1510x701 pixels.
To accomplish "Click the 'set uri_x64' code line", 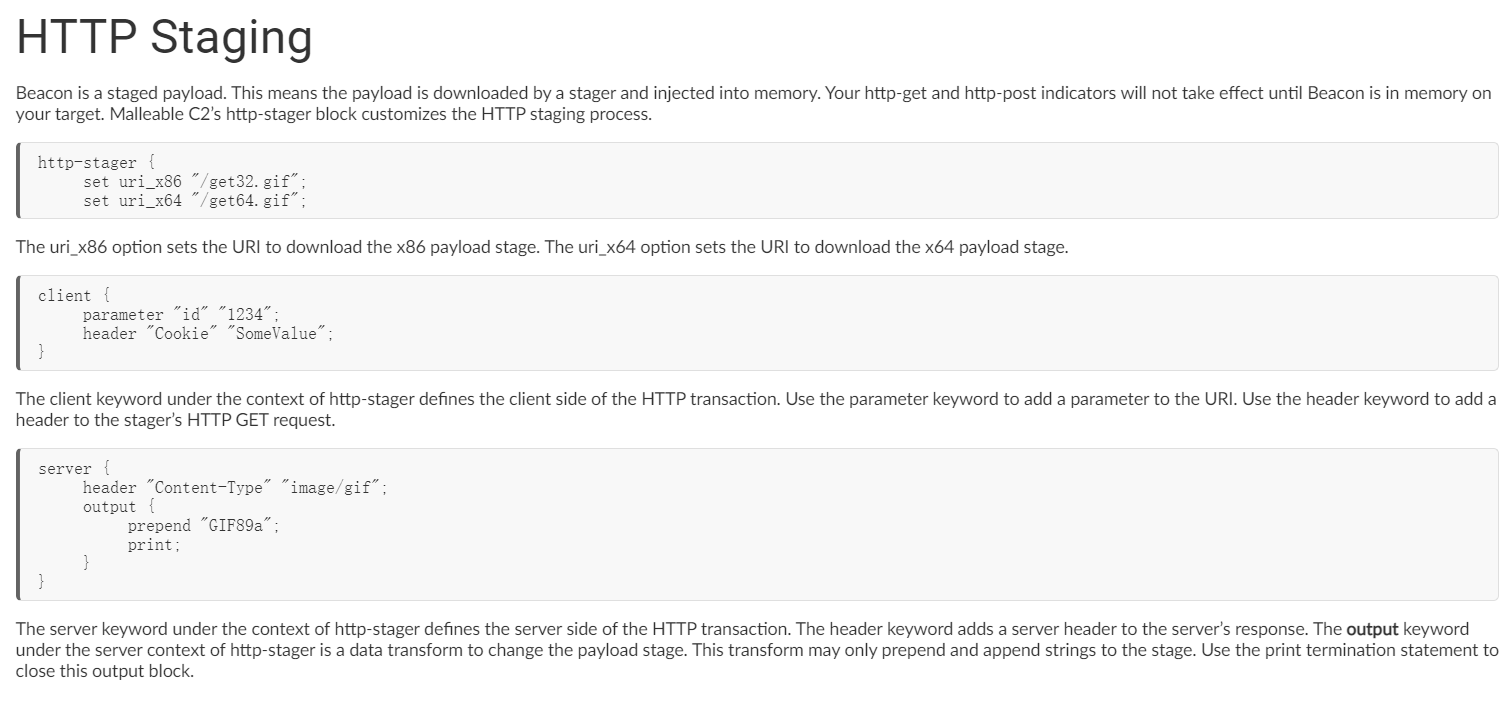I will (195, 201).
